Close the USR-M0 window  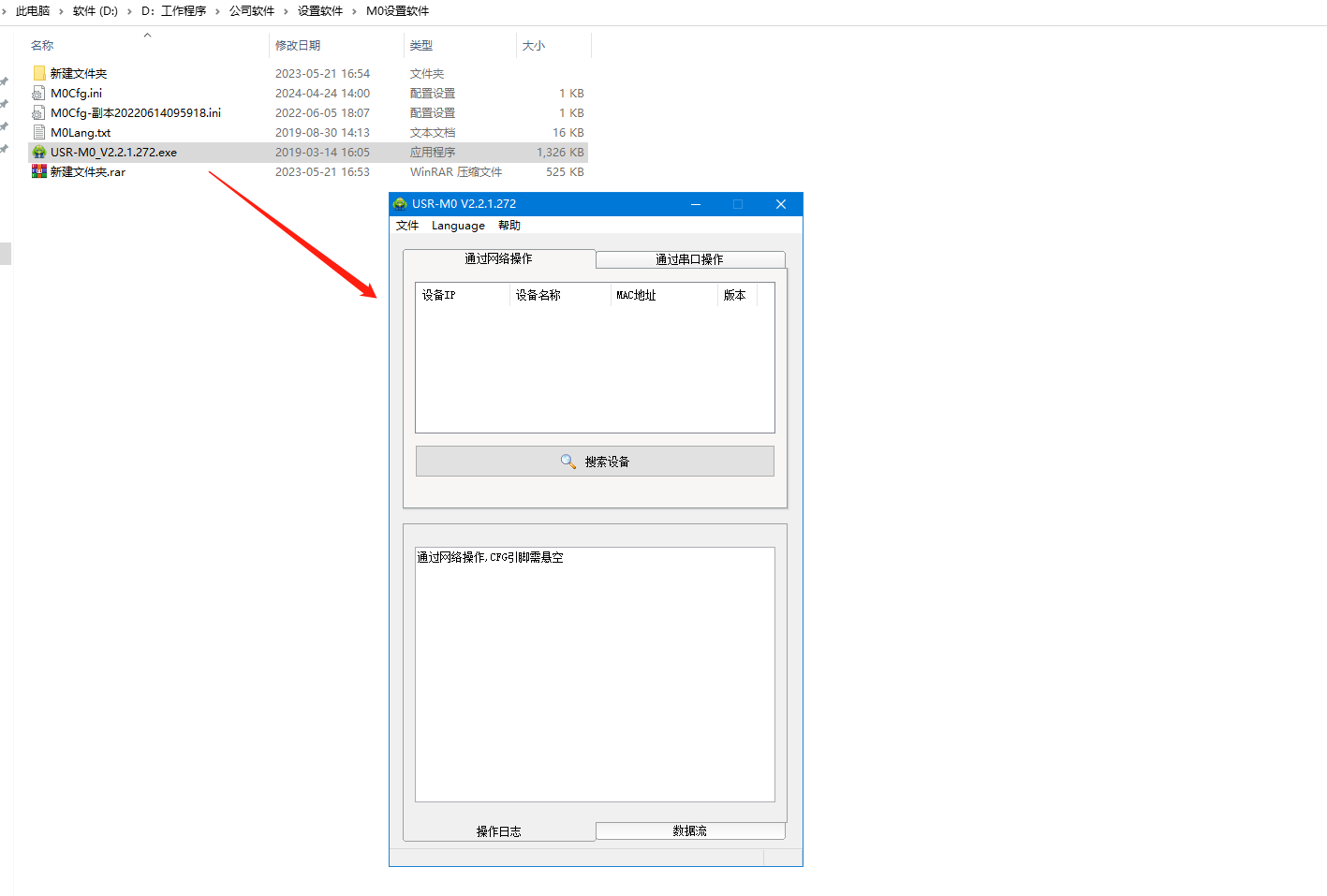(781, 204)
